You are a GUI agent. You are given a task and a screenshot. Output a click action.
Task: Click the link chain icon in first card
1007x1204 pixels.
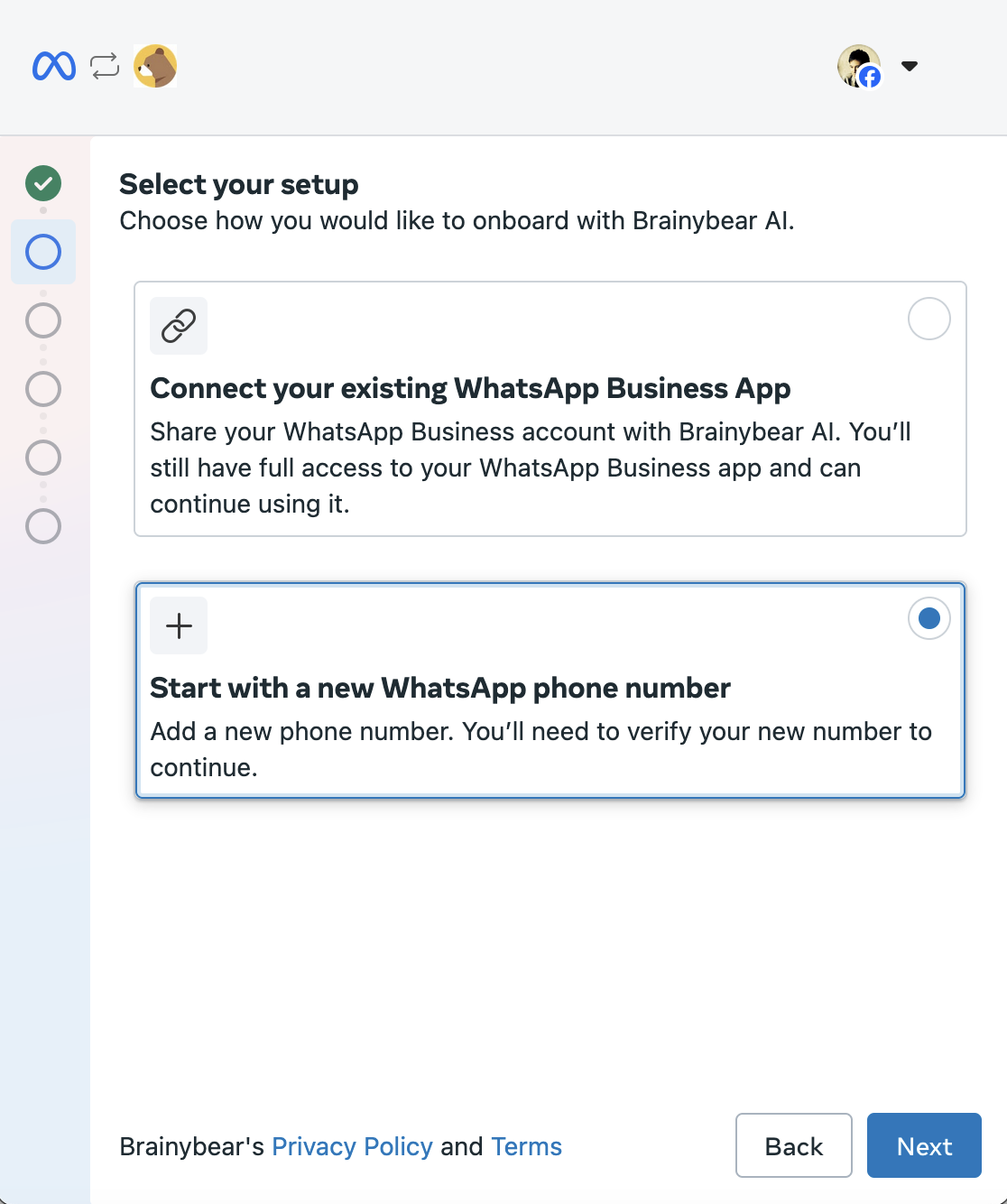coord(179,326)
